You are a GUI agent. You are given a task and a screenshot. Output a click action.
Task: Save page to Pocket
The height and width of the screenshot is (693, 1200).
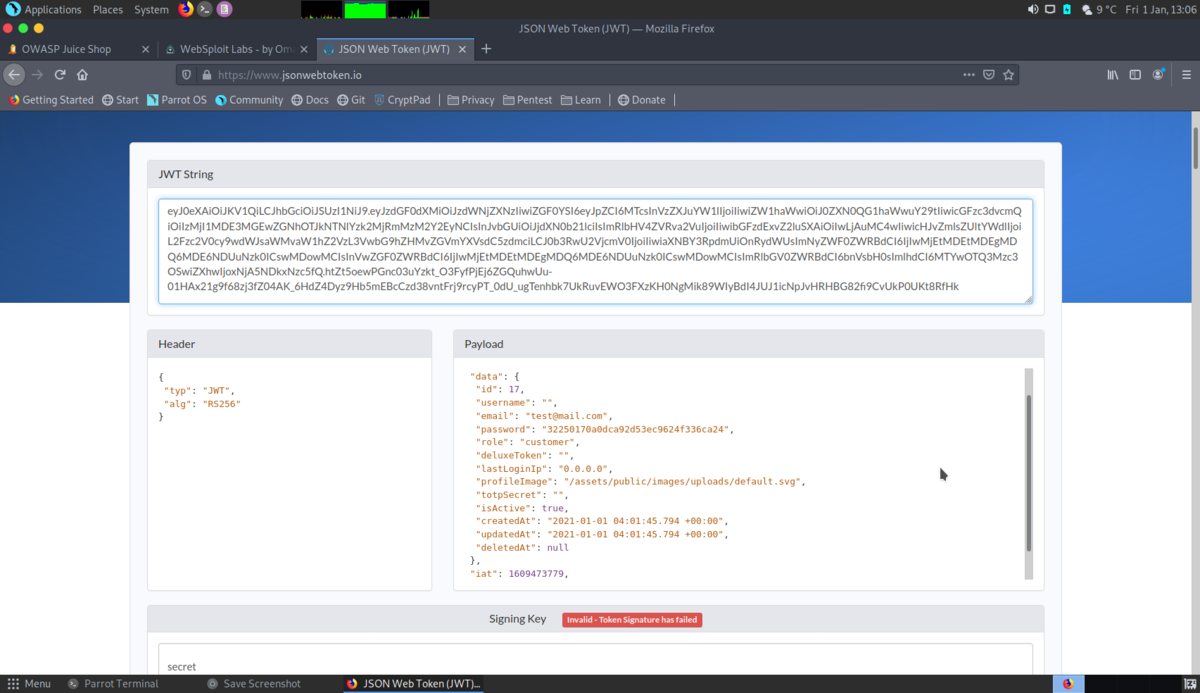tap(989, 75)
